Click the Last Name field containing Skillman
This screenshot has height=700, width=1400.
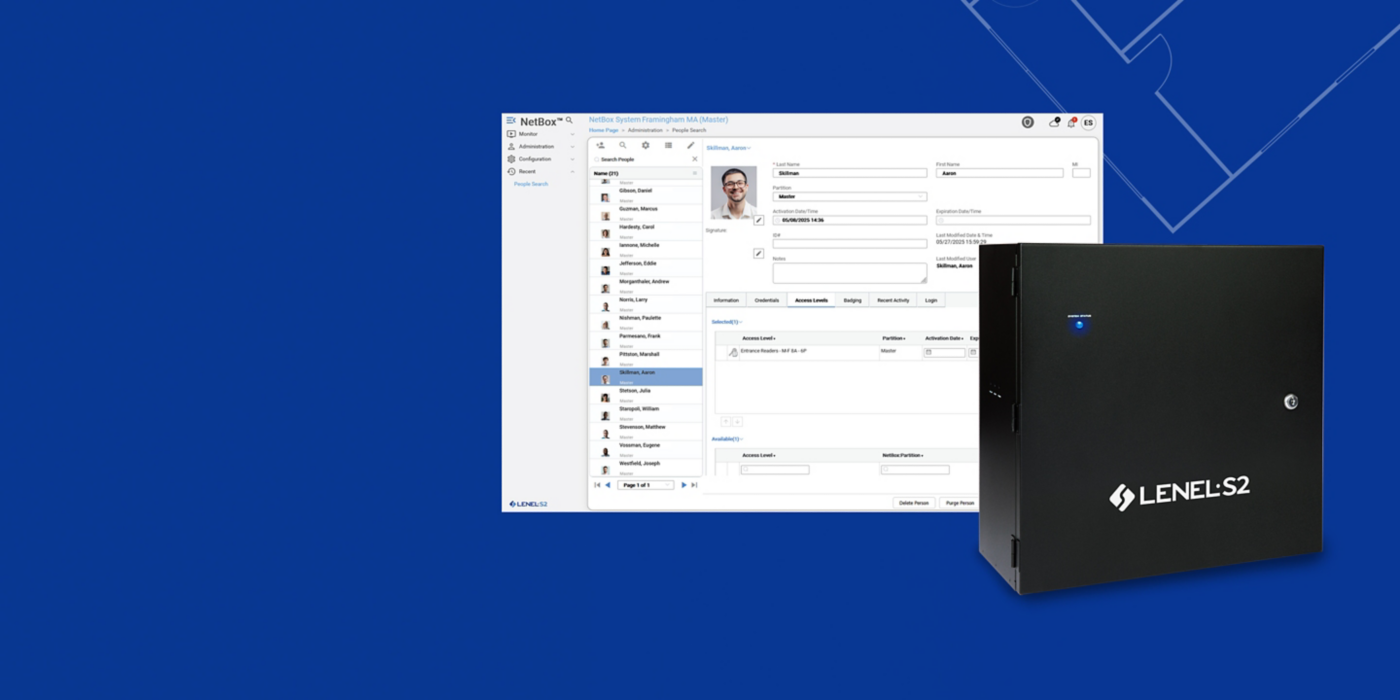coord(849,173)
